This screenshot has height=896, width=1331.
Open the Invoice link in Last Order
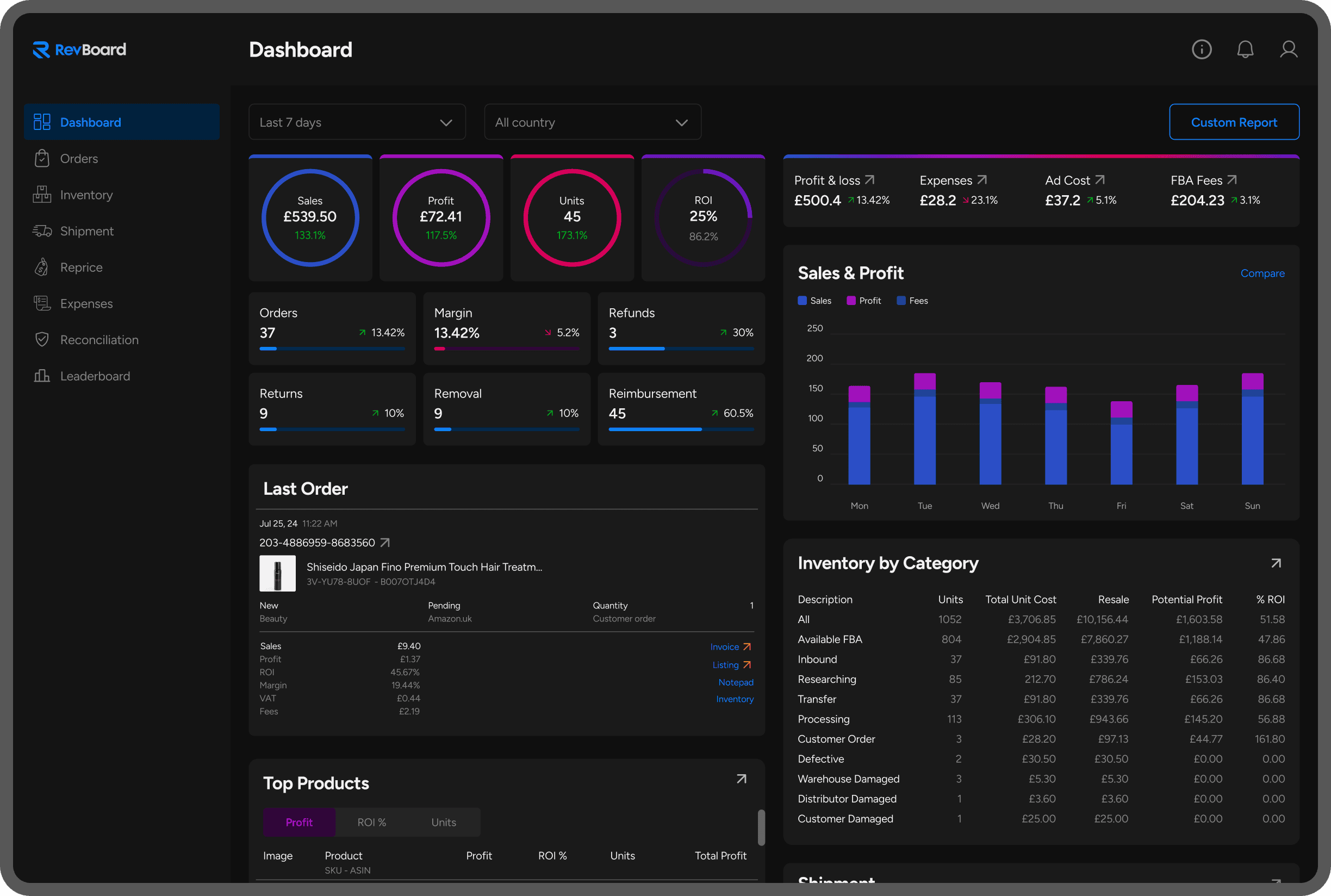point(730,646)
